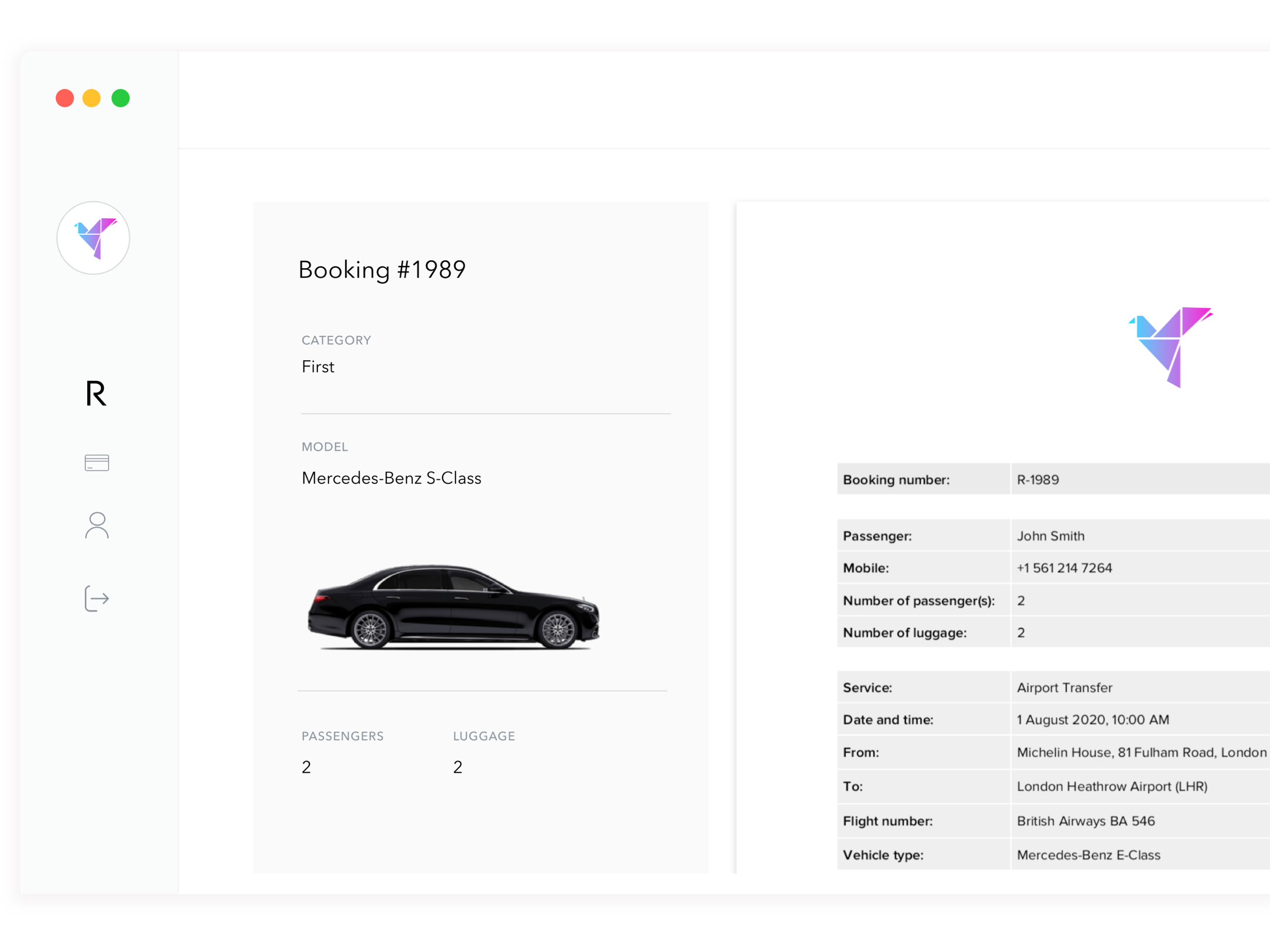
Task: Click the red close window dot
Action: (x=65, y=98)
